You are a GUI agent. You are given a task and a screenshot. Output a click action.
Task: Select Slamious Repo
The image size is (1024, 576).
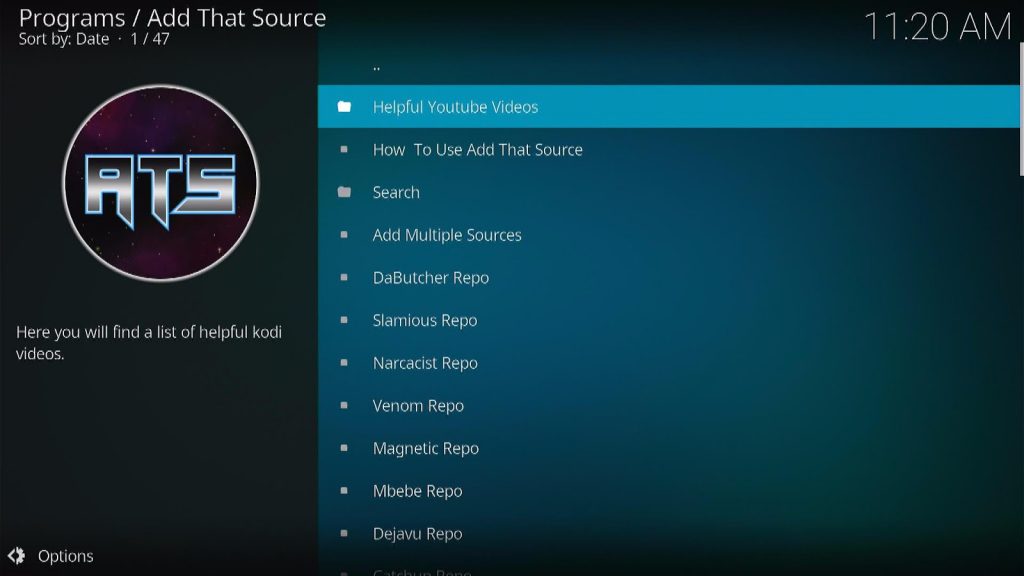669,320
